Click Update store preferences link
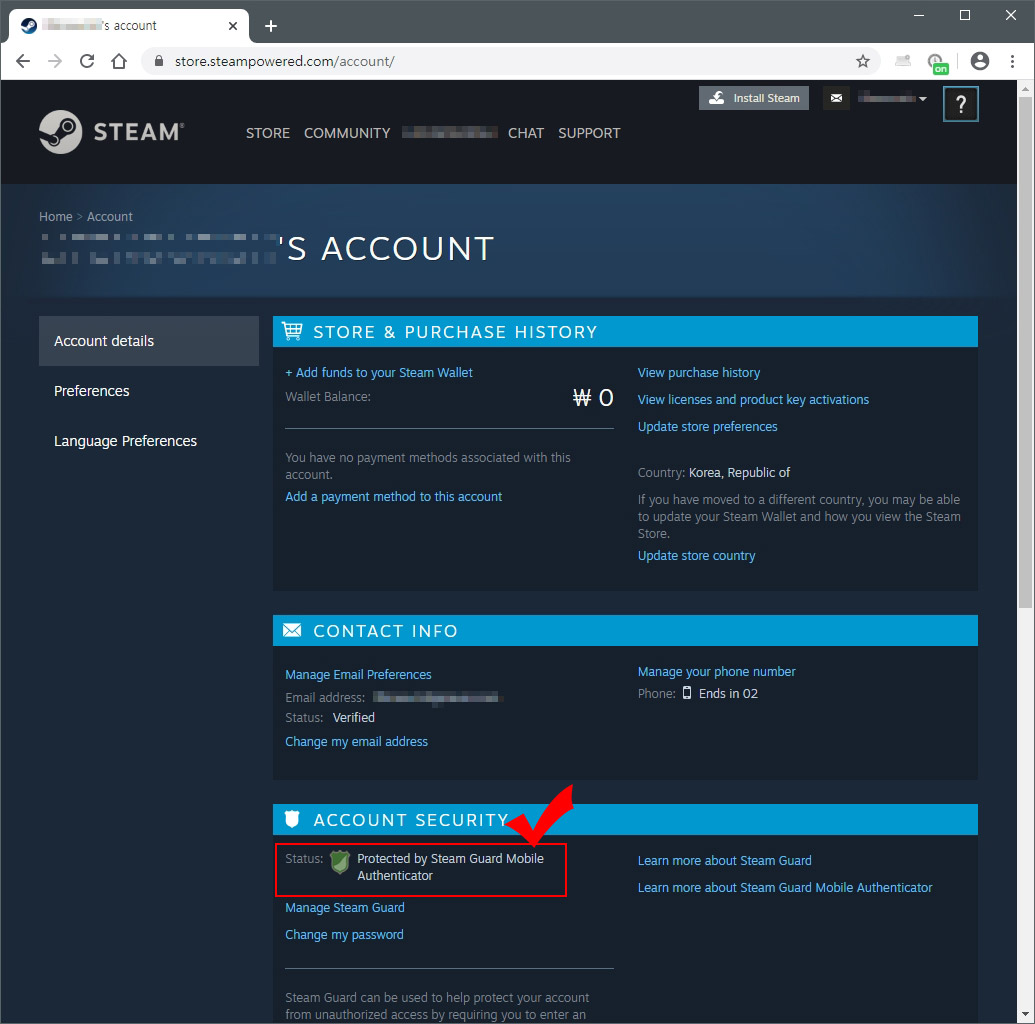Screen dimensions: 1035x1024 click(x=707, y=427)
